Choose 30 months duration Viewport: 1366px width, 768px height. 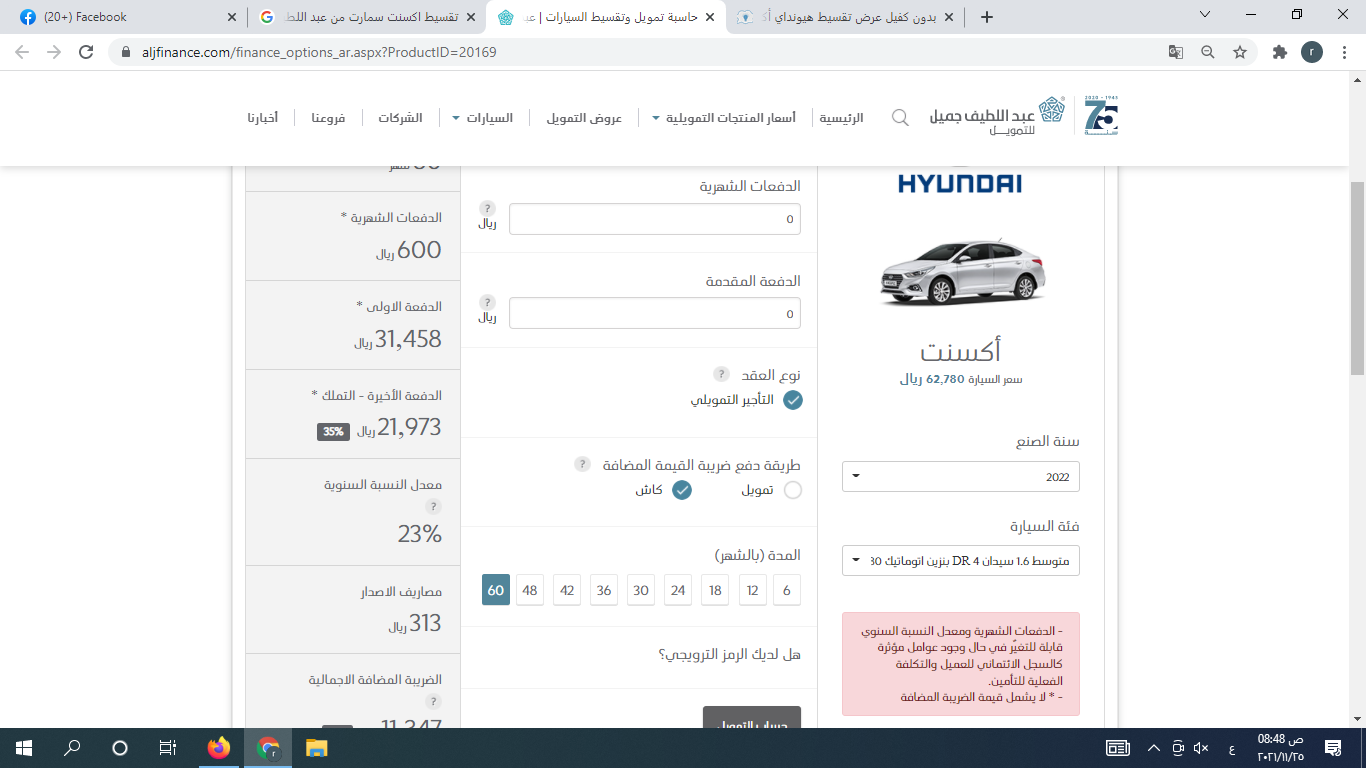point(641,590)
